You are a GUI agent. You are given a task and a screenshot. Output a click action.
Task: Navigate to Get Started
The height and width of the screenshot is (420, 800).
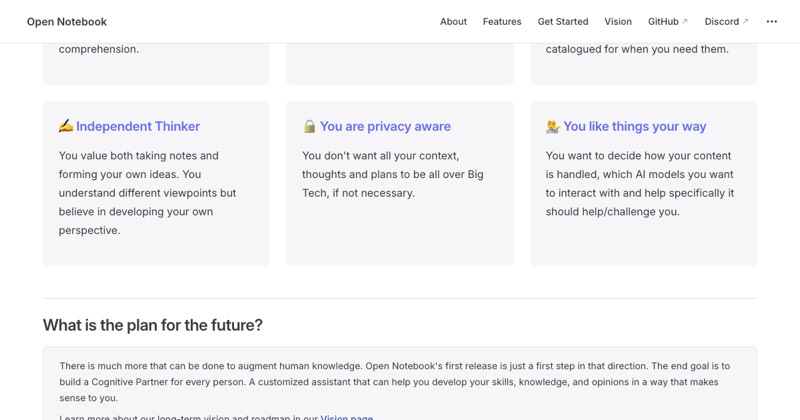pos(563,21)
